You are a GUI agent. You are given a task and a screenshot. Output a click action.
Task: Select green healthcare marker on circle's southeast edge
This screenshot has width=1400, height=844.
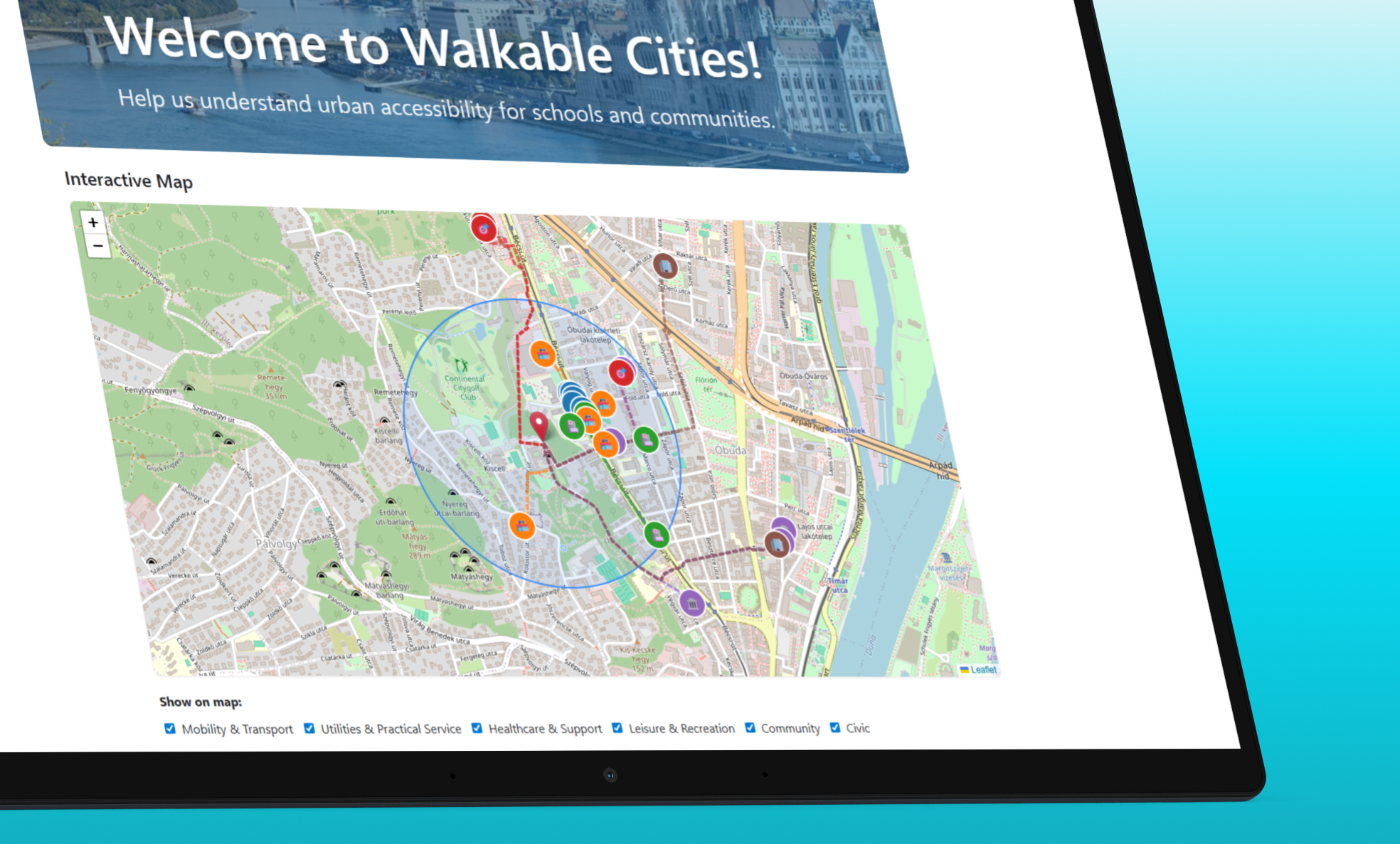pyautogui.click(x=656, y=534)
